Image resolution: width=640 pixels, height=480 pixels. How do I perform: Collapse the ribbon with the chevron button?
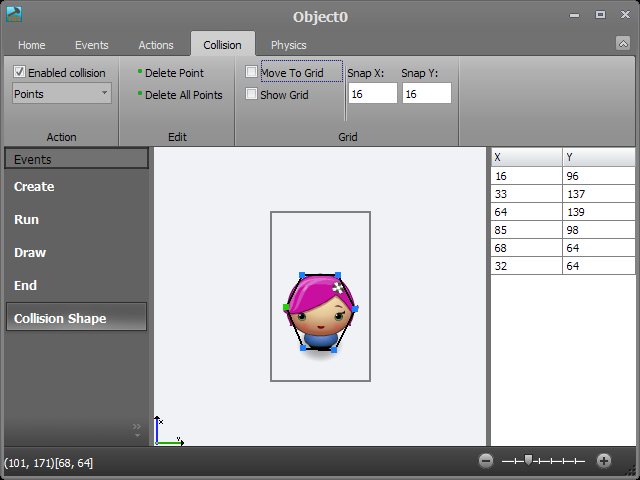[623, 43]
